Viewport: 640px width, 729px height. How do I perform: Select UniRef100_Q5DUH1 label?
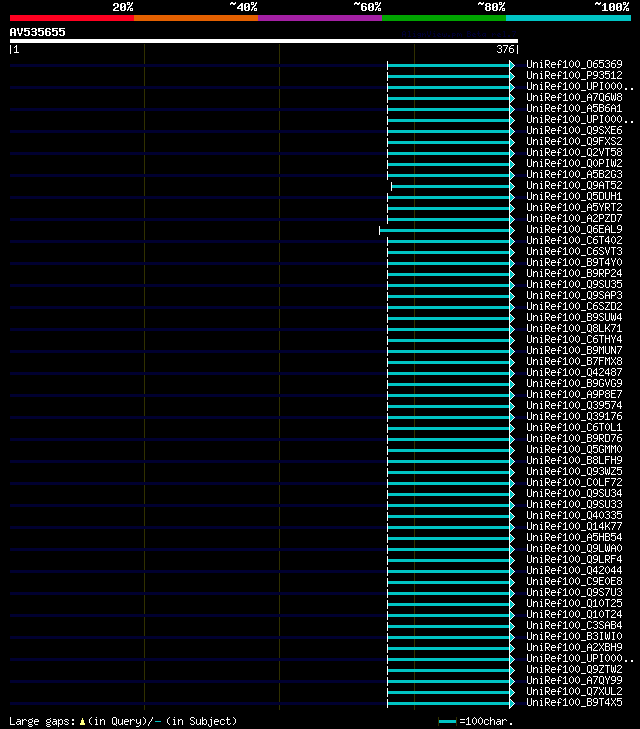coord(574,196)
